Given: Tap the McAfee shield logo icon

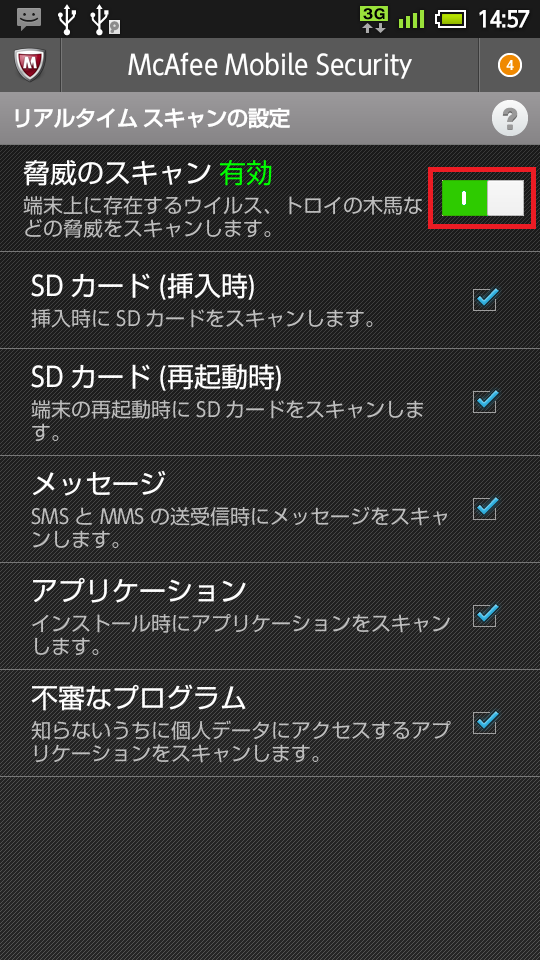Looking at the screenshot, I should [29, 64].
